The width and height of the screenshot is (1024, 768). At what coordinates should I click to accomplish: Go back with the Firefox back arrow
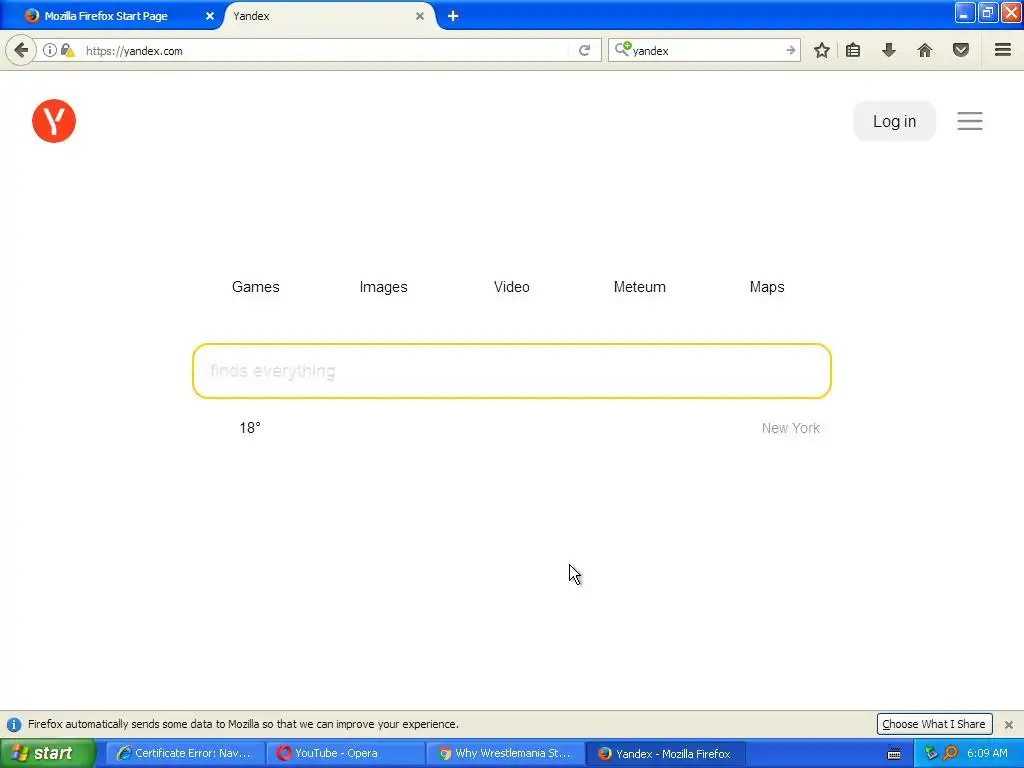[x=21, y=50]
